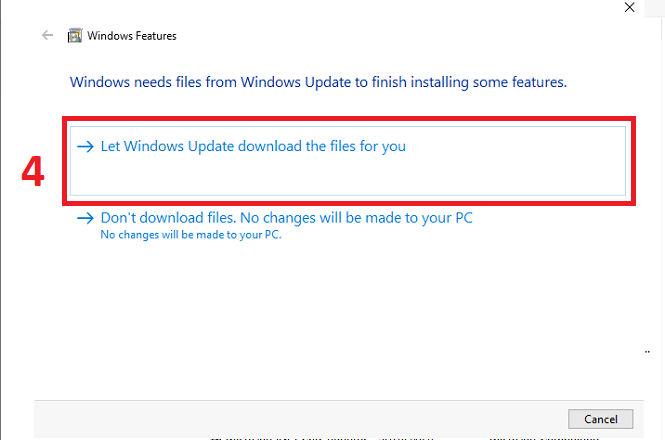Click the Windows Features dialog icon
The image size is (665, 440).
[75, 36]
